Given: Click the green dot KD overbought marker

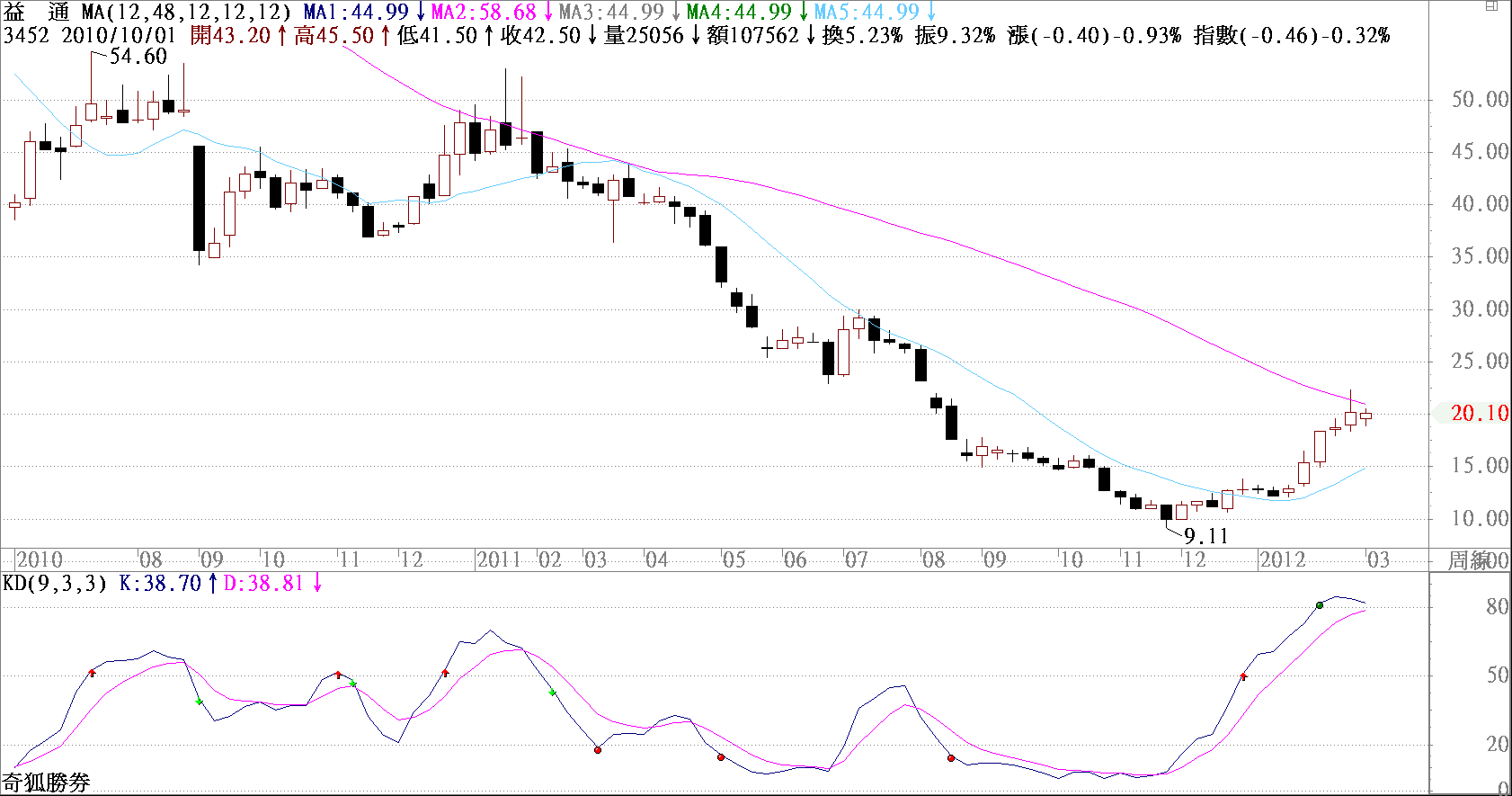Looking at the screenshot, I should pyautogui.click(x=1320, y=605).
